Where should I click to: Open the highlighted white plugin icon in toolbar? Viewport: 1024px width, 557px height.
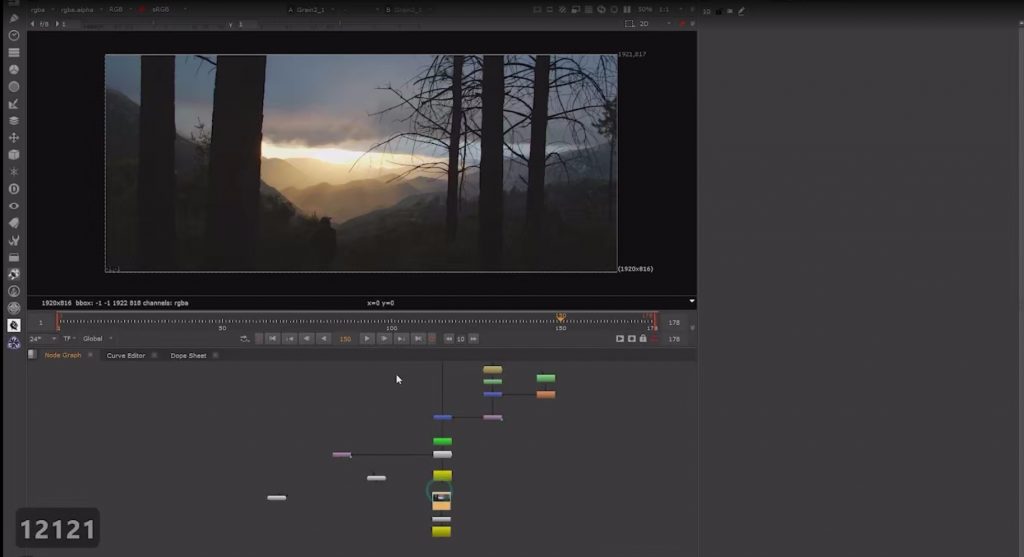click(x=14, y=325)
